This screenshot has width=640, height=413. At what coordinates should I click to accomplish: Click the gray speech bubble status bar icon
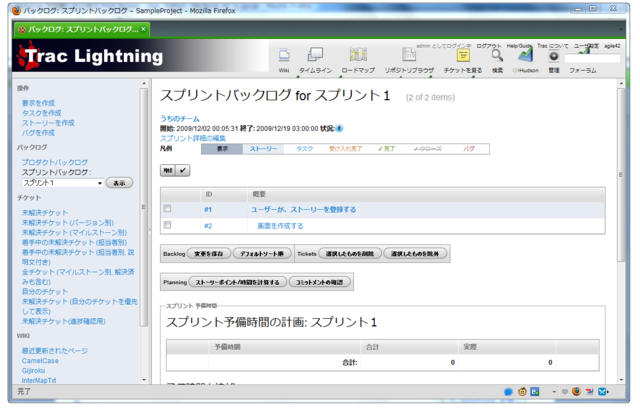pos(564,392)
